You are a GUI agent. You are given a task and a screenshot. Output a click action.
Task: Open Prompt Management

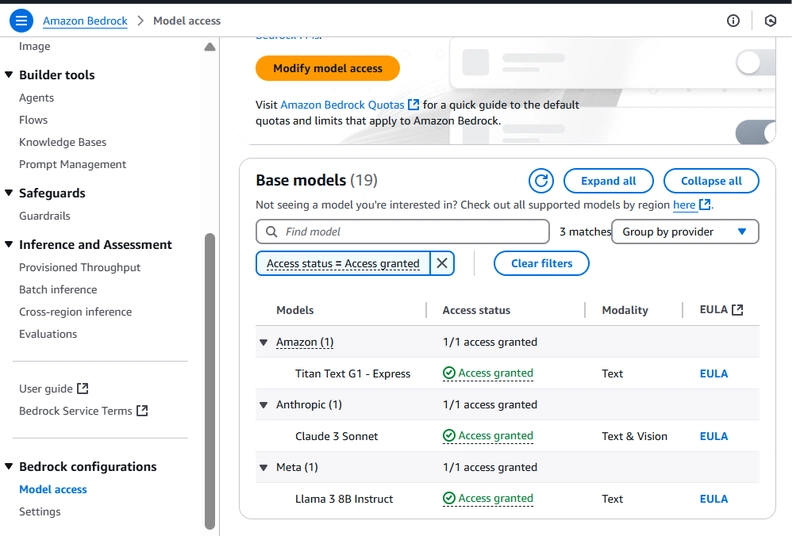coord(72,164)
